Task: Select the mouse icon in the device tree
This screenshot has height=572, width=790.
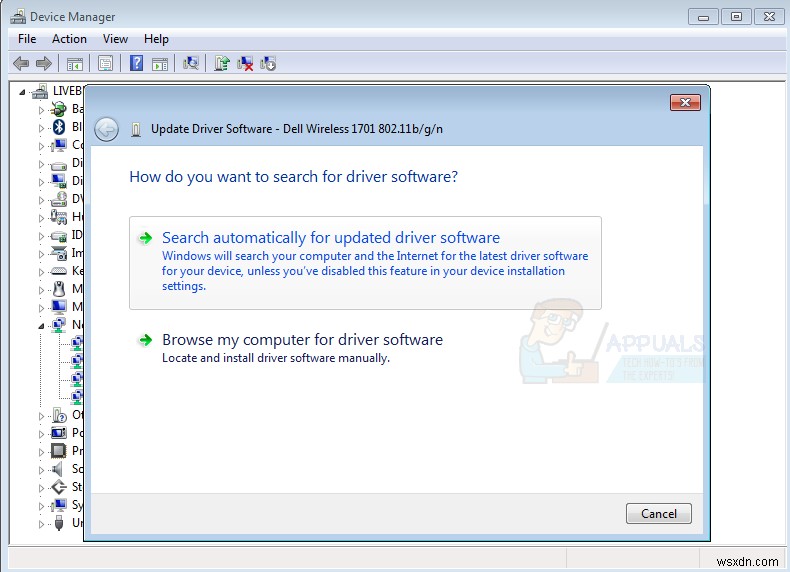Action: 59,289
